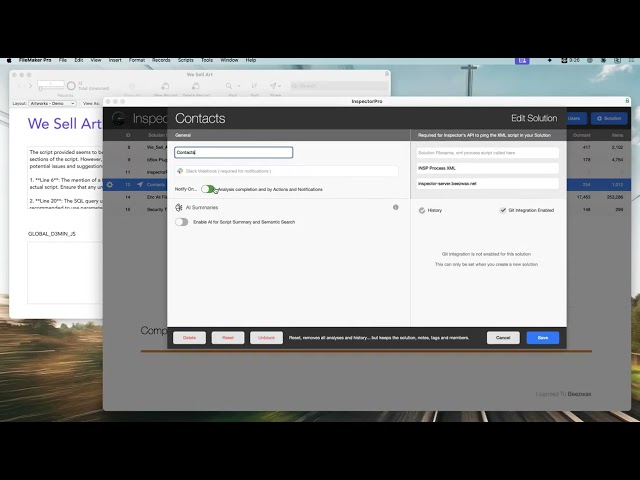Click the AI Summaries brain icon

179,207
